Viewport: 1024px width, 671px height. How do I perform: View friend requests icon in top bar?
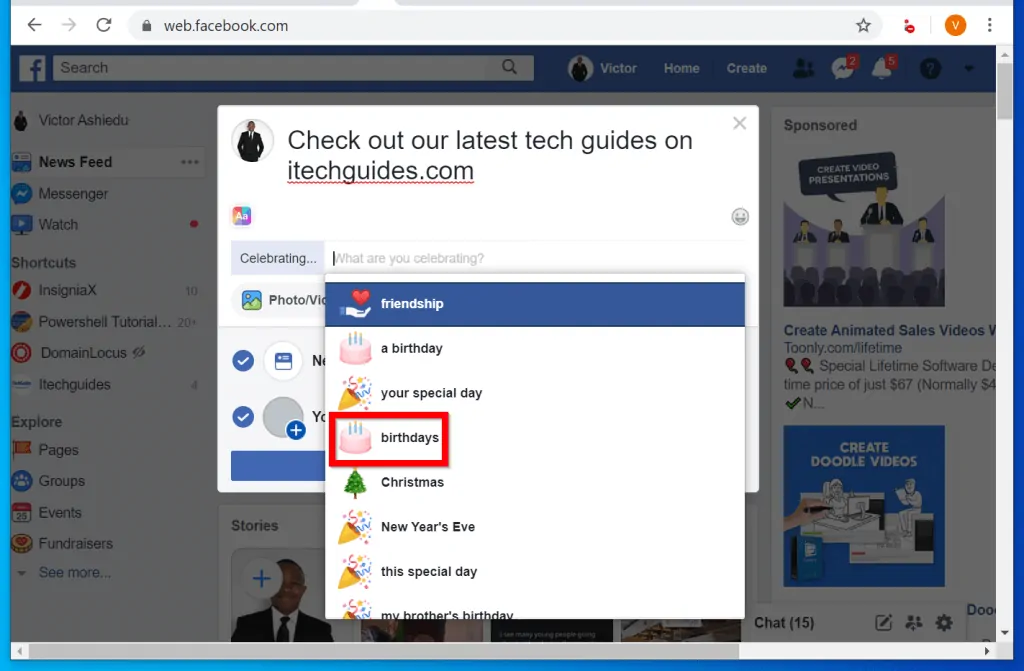click(805, 68)
